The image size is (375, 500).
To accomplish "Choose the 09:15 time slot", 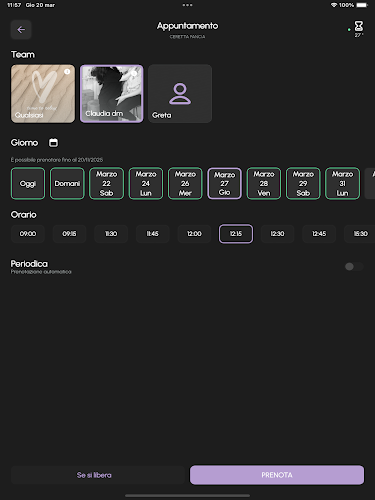I will pos(69,234).
